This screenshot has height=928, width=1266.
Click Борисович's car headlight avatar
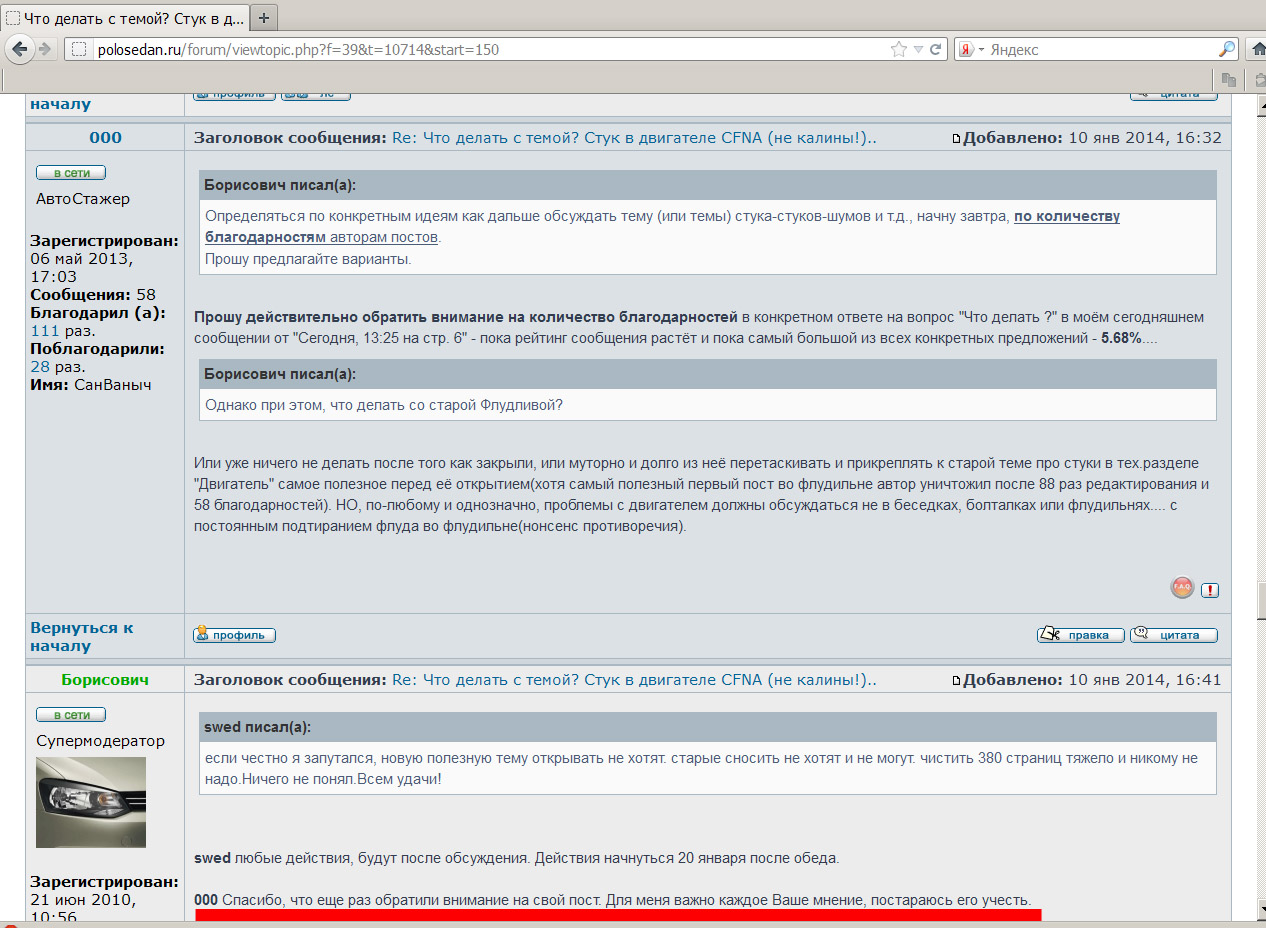[91, 802]
